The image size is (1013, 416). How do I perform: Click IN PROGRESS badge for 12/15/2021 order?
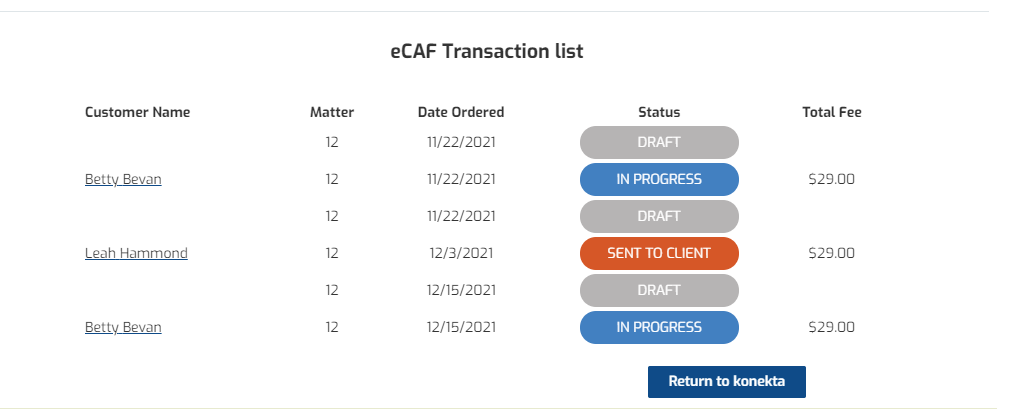(659, 327)
